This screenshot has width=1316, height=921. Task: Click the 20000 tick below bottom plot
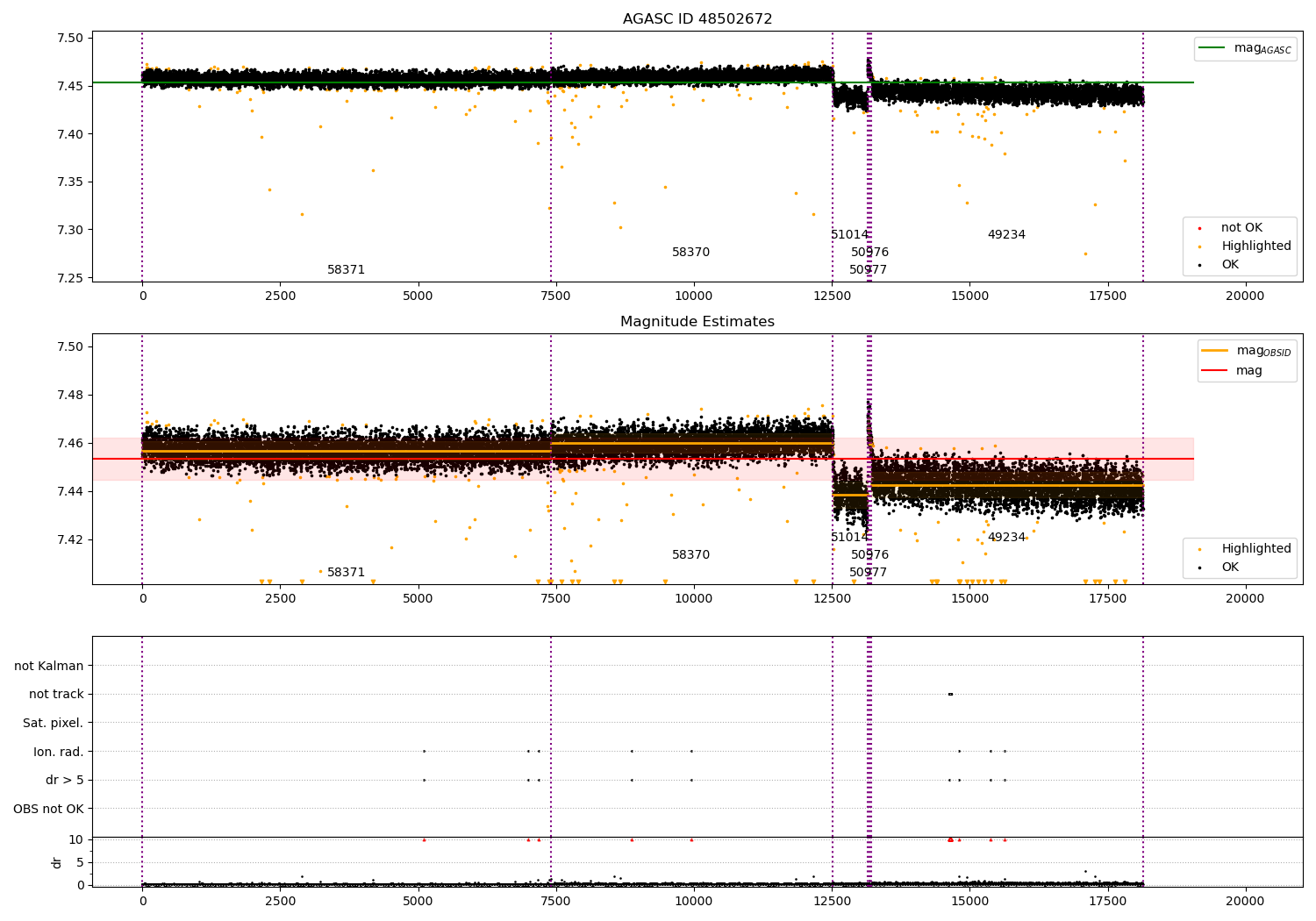tap(1245, 901)
